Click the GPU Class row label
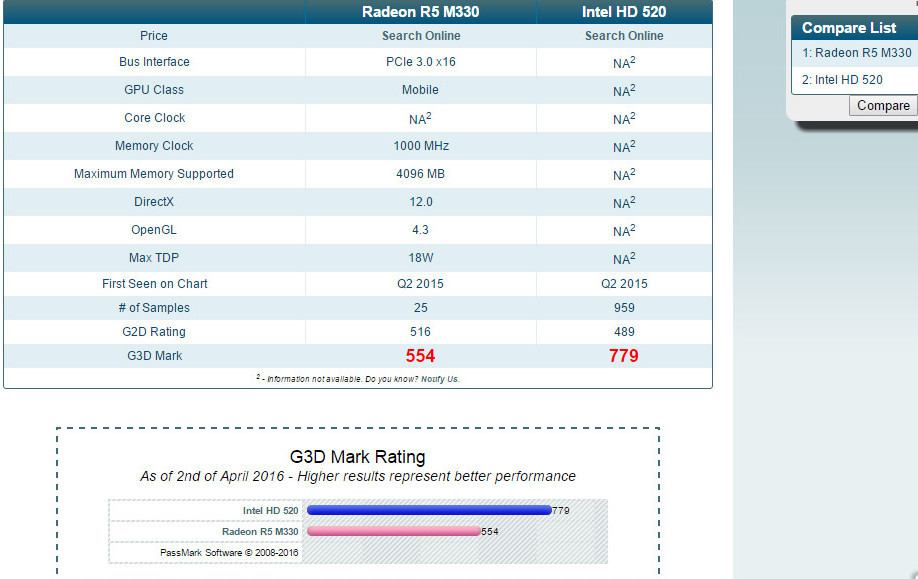The width and height of the screenshot is (918, 579). [154, 90]
